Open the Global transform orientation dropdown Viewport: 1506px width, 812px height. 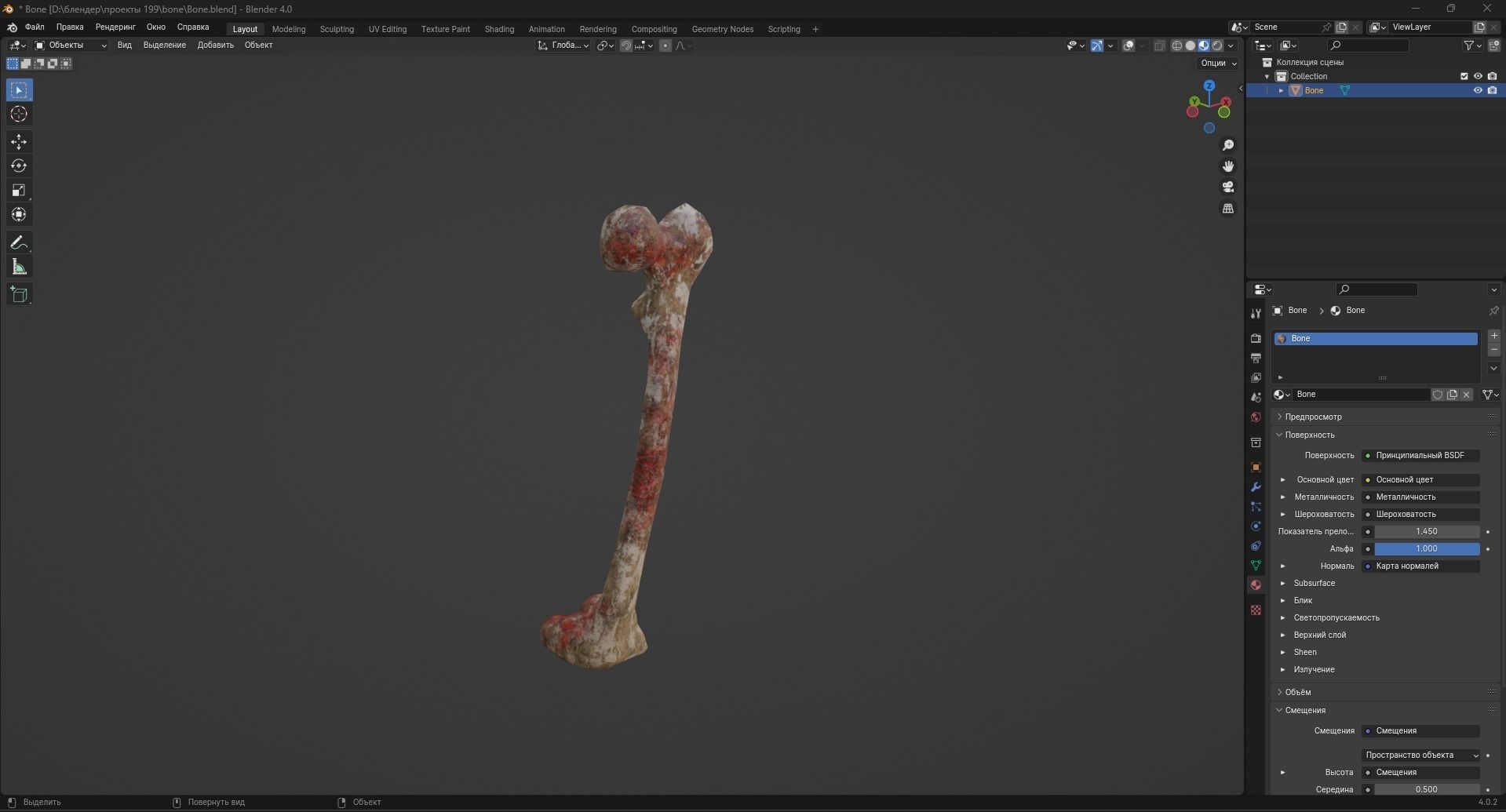tap(563, 46)
